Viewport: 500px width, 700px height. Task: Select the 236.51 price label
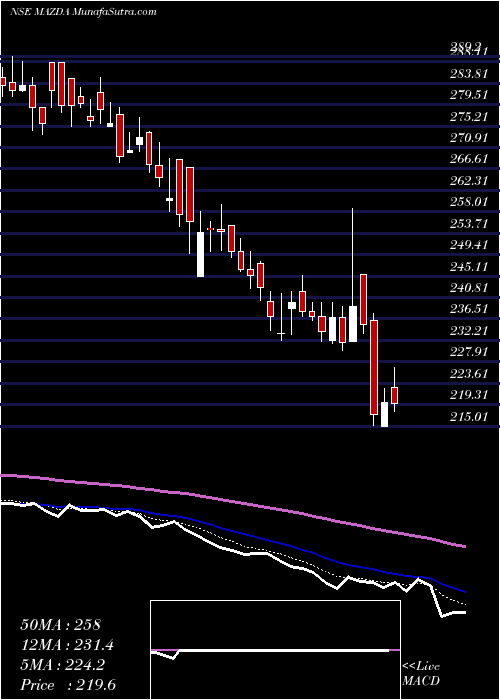(468, 310)
